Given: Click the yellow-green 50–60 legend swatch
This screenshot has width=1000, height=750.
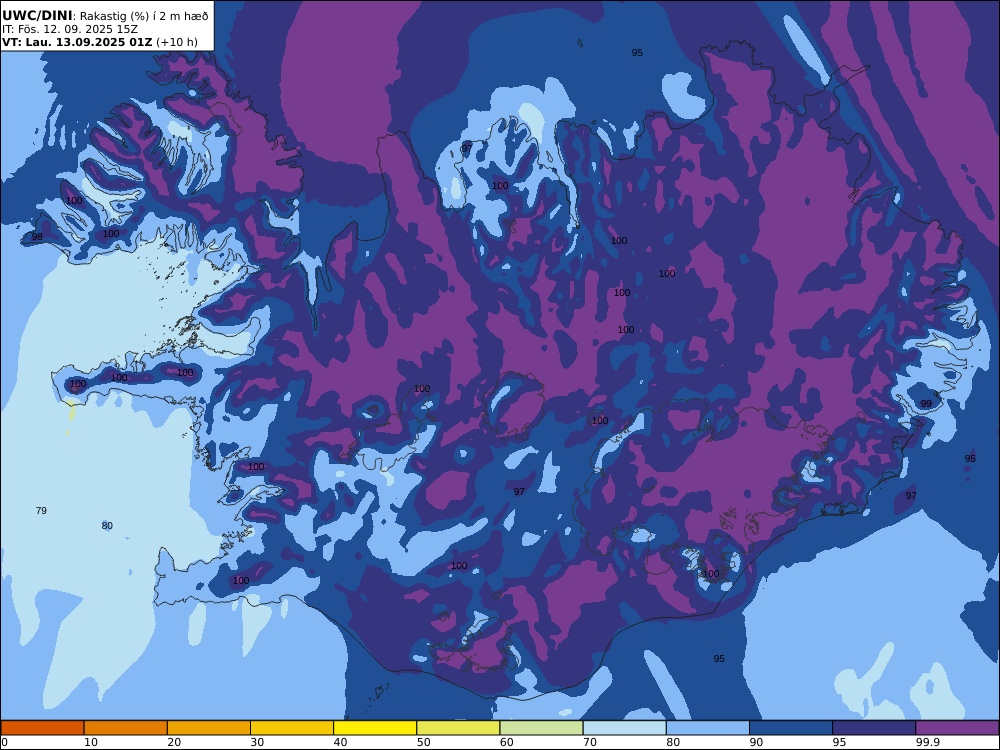Looking at the screenshot, I should (x=458, y=728).
